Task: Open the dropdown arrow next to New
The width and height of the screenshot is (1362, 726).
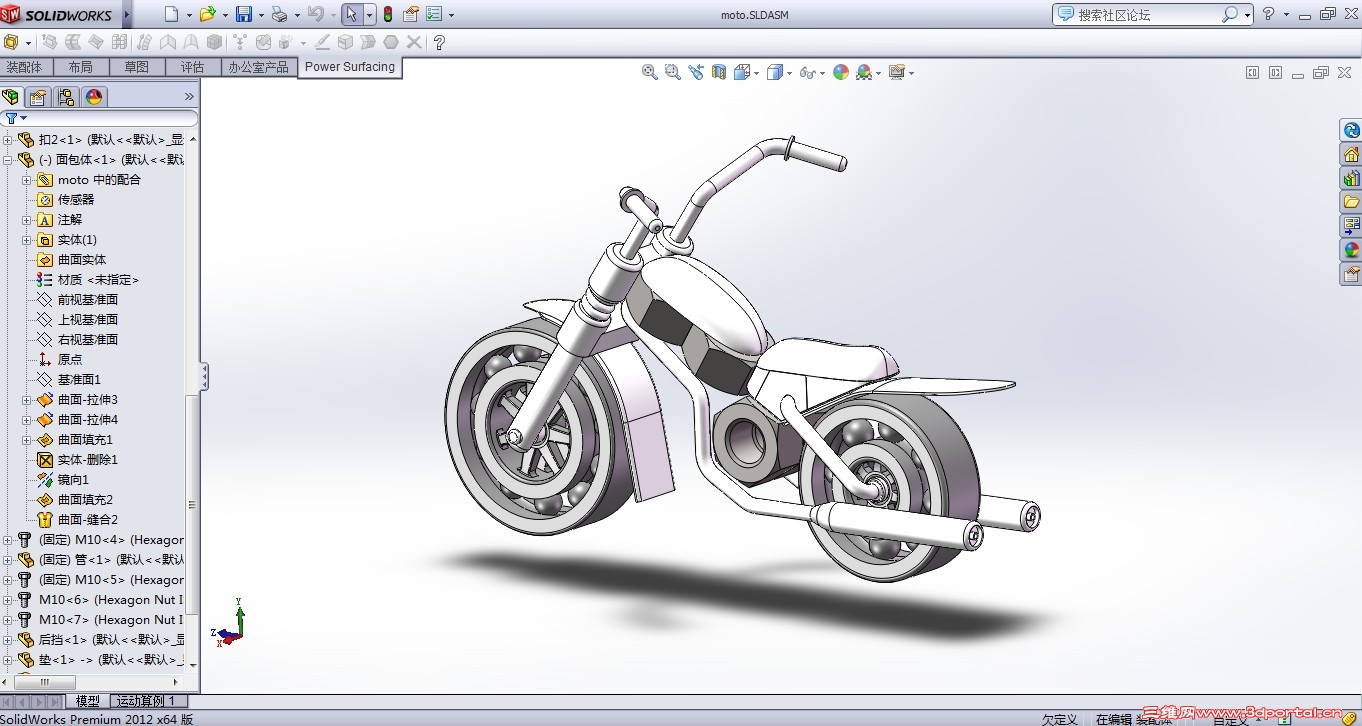Action: (189, 15)
